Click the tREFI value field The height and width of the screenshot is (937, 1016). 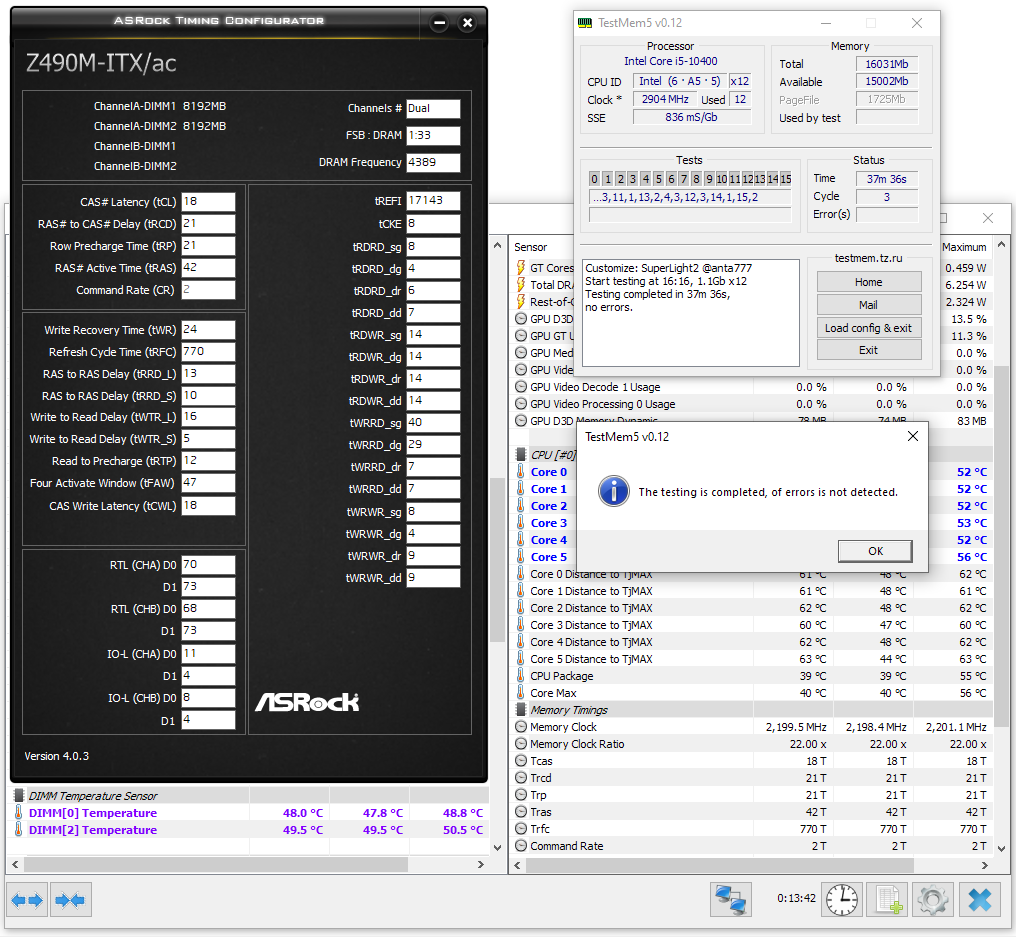(x=433, y=201)
